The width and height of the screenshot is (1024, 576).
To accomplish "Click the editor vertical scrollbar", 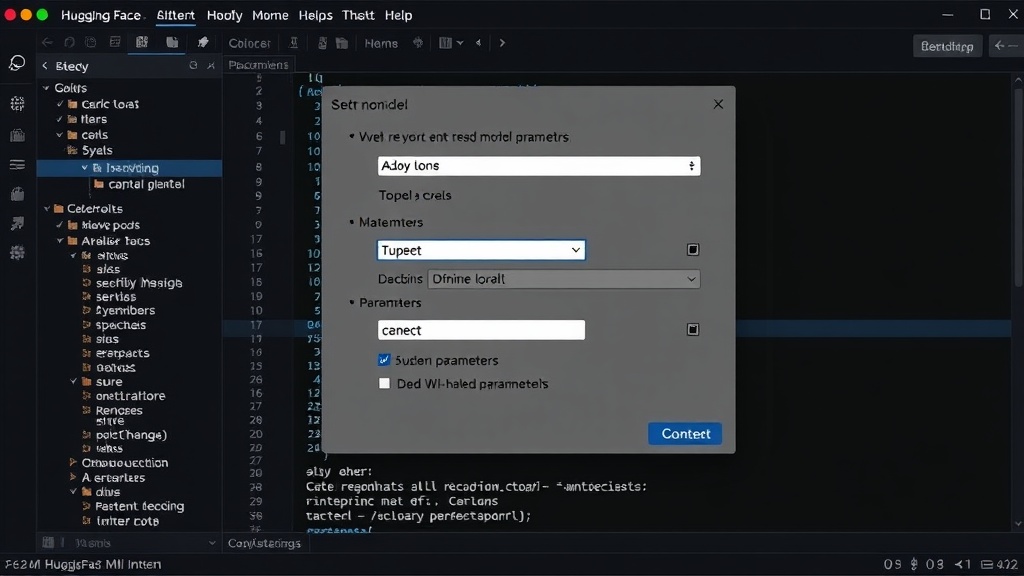I will pyautogui.click(x=1018, y=186).
